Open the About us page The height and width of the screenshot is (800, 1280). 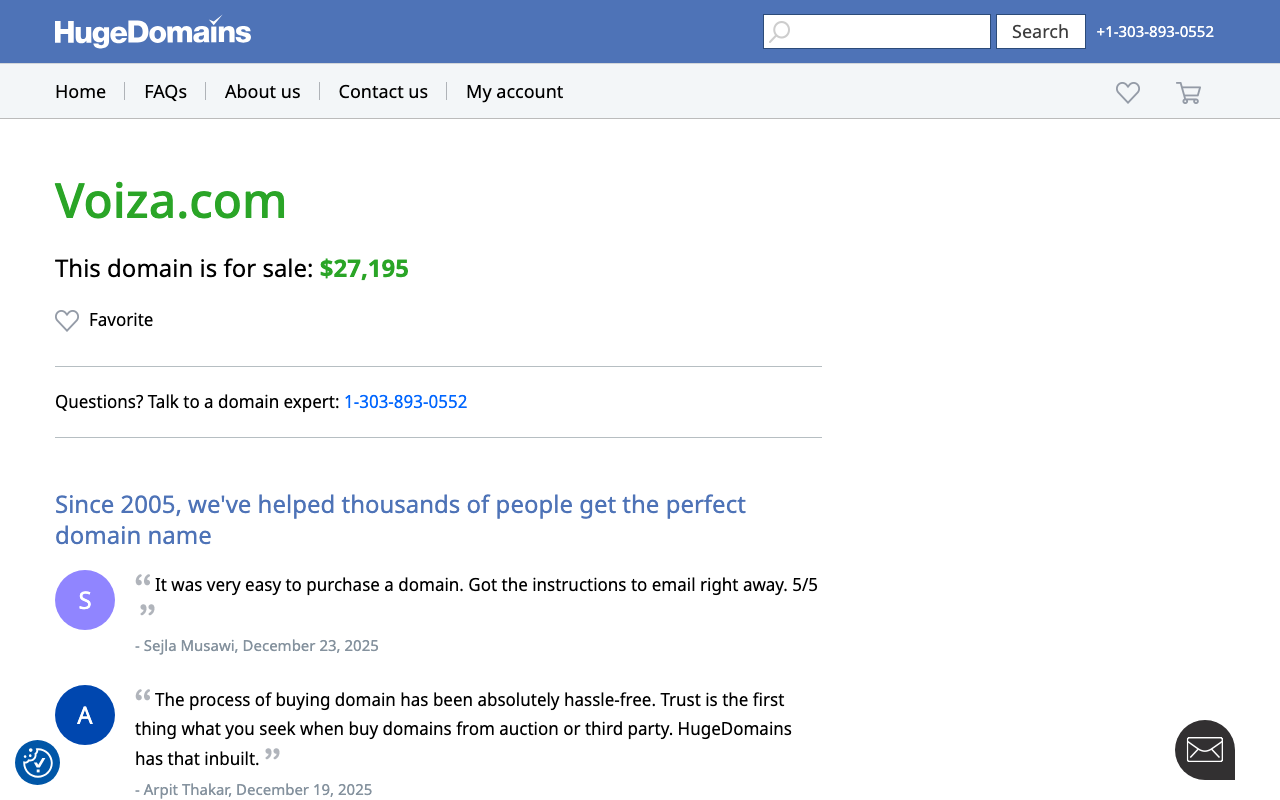(262, 92)
